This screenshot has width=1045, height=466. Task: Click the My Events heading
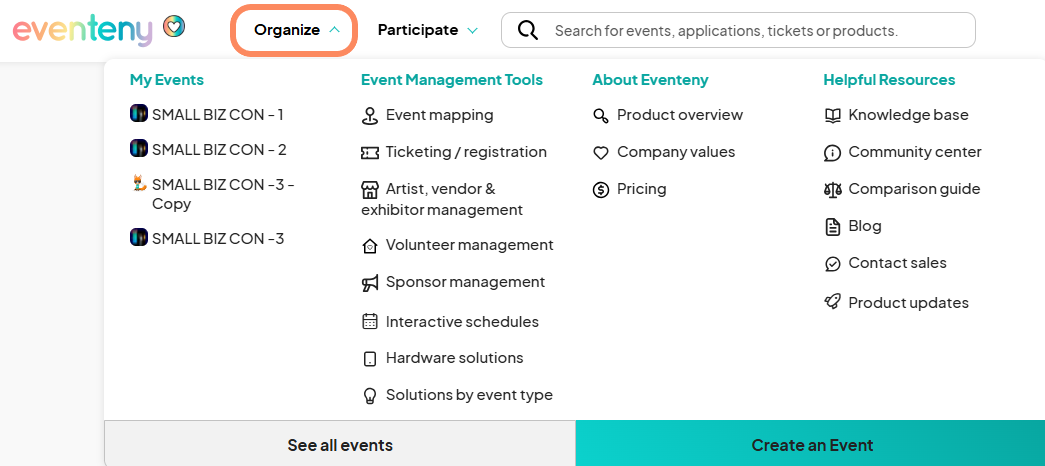click(x=167, y=80)
